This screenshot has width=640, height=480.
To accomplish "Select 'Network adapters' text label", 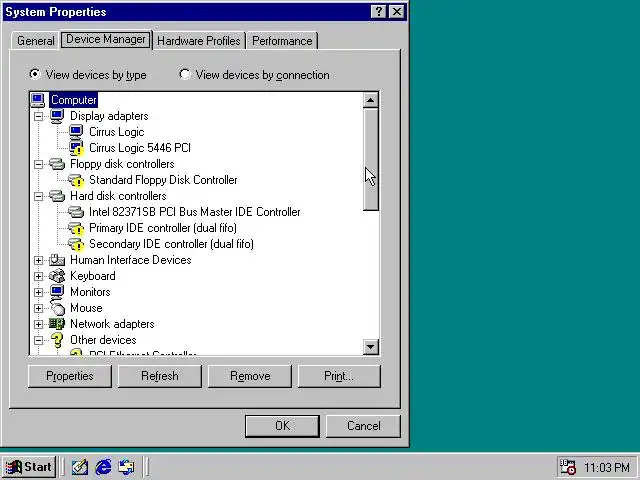I will pos(112,324).
